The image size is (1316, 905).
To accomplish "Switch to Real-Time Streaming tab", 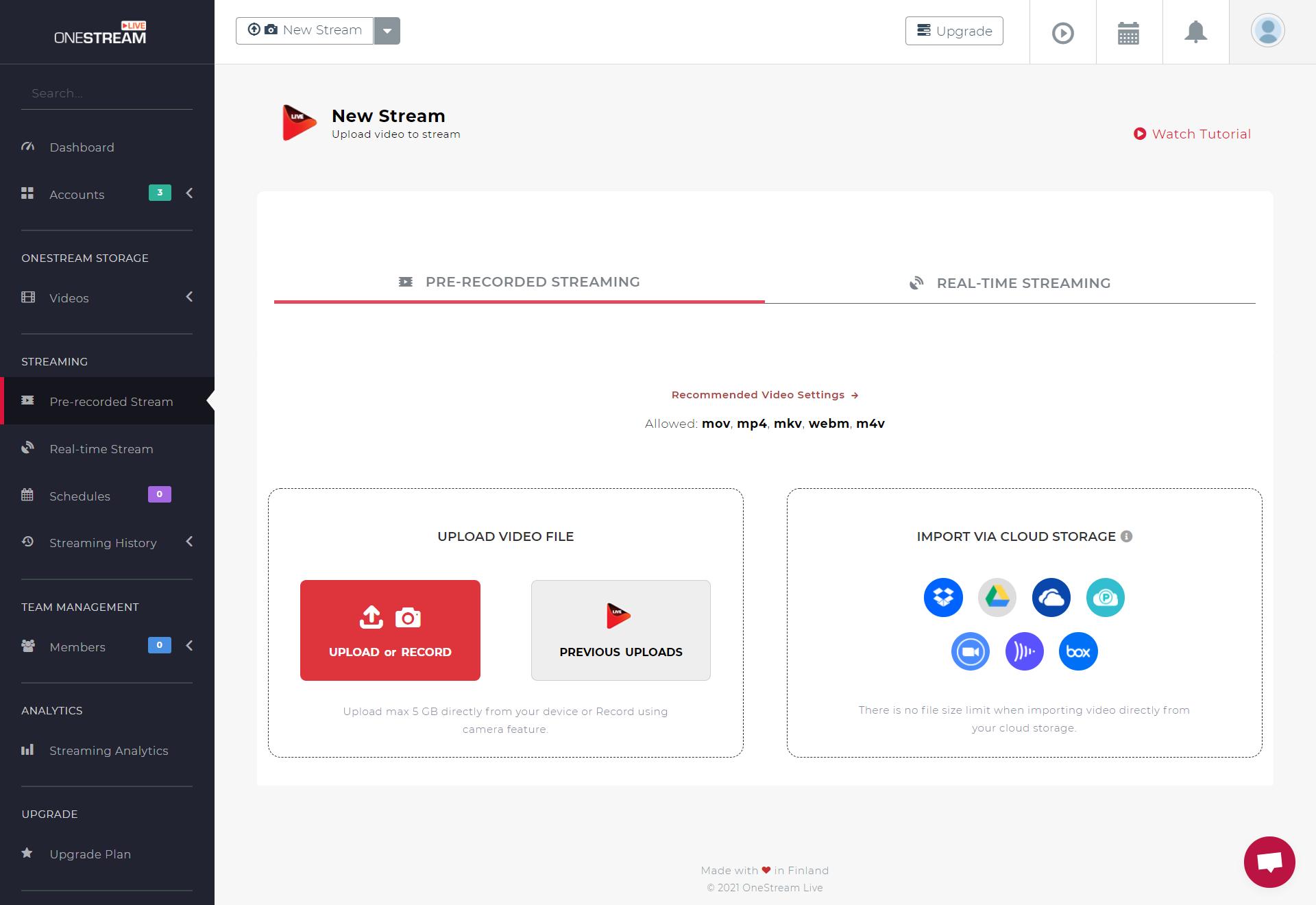I will click(1010, 283).
